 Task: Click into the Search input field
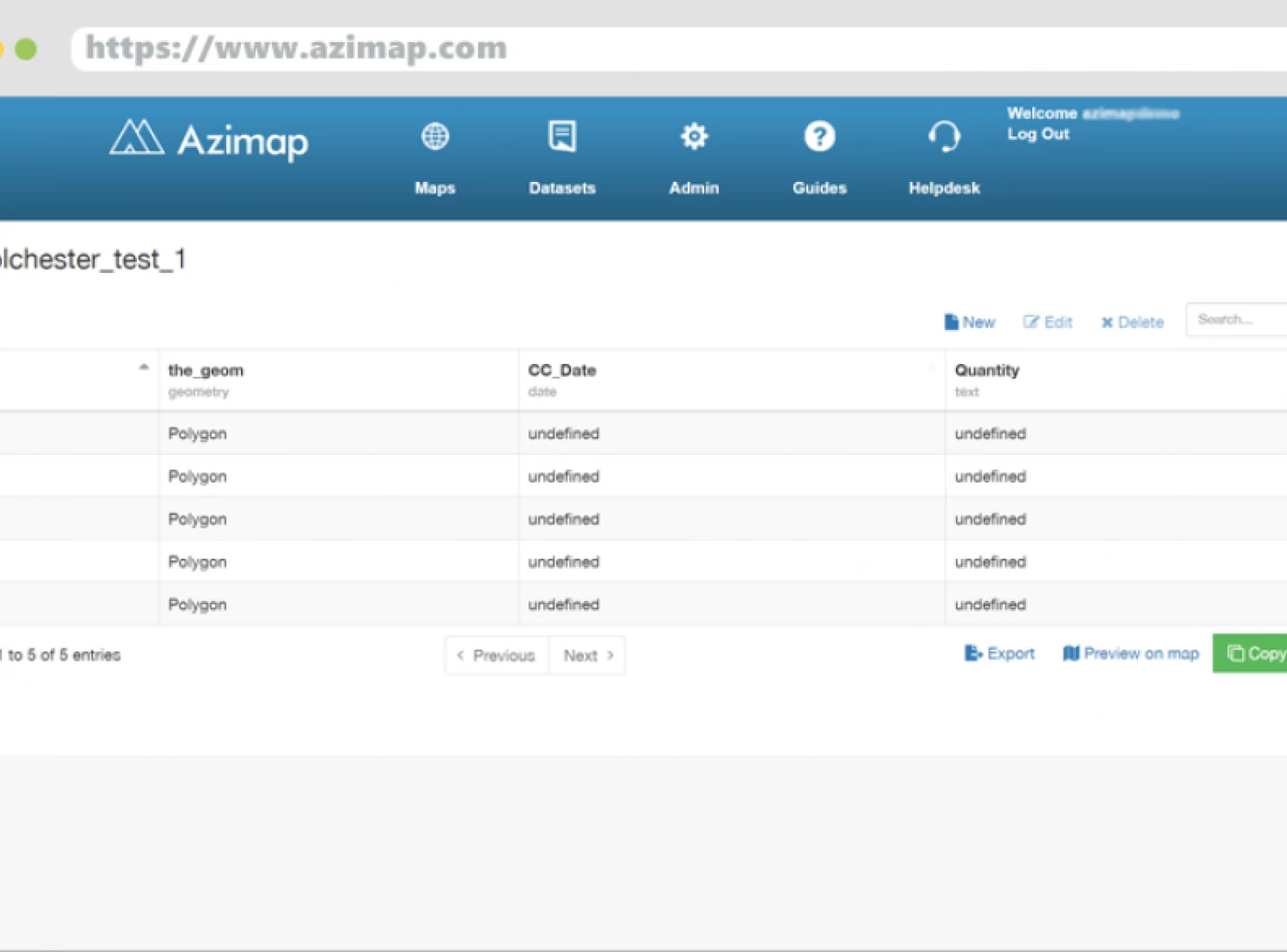pyautogui.click(x=1236, y=320)
